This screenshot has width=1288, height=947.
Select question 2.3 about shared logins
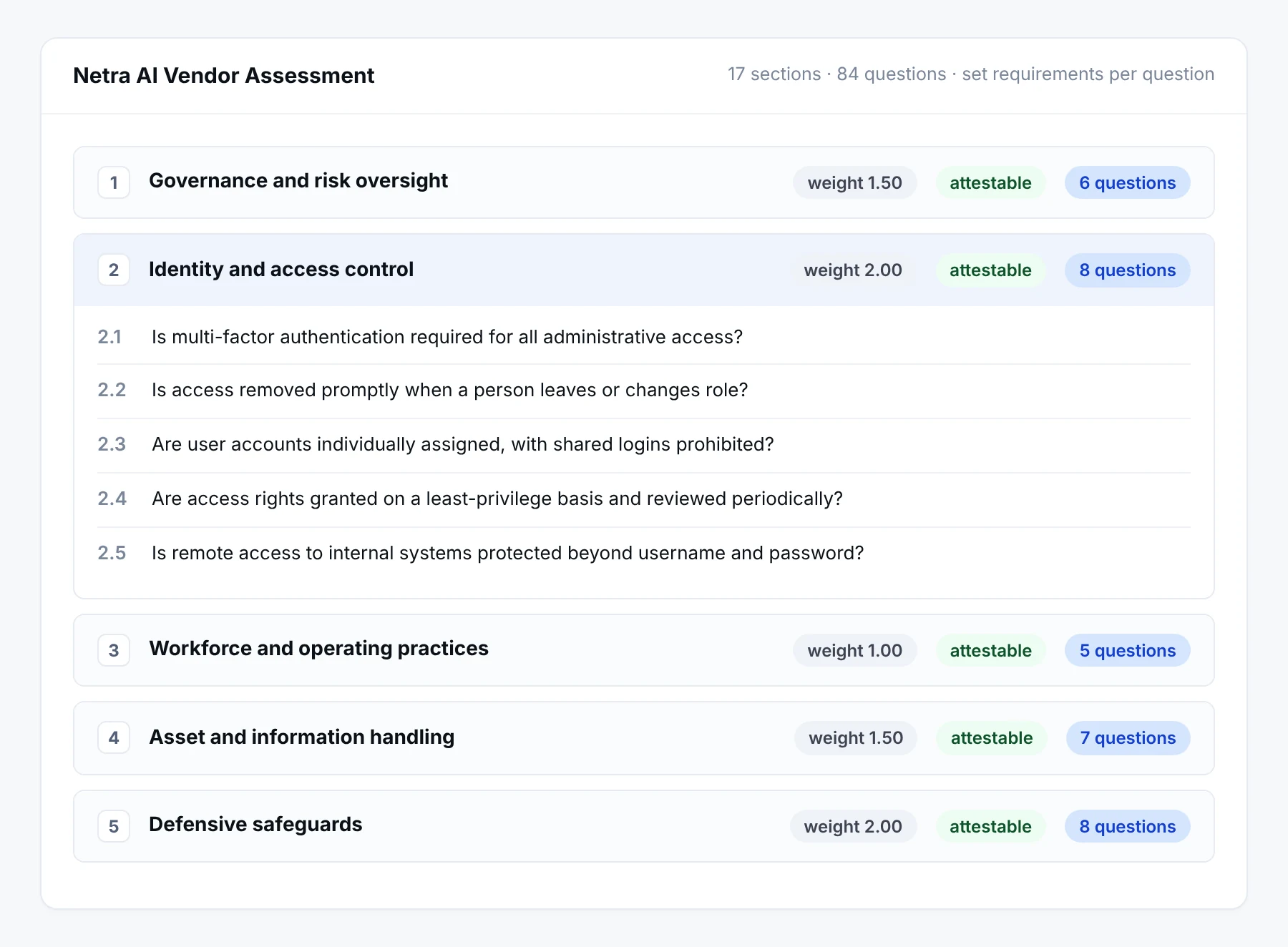(x=643, y=445)
